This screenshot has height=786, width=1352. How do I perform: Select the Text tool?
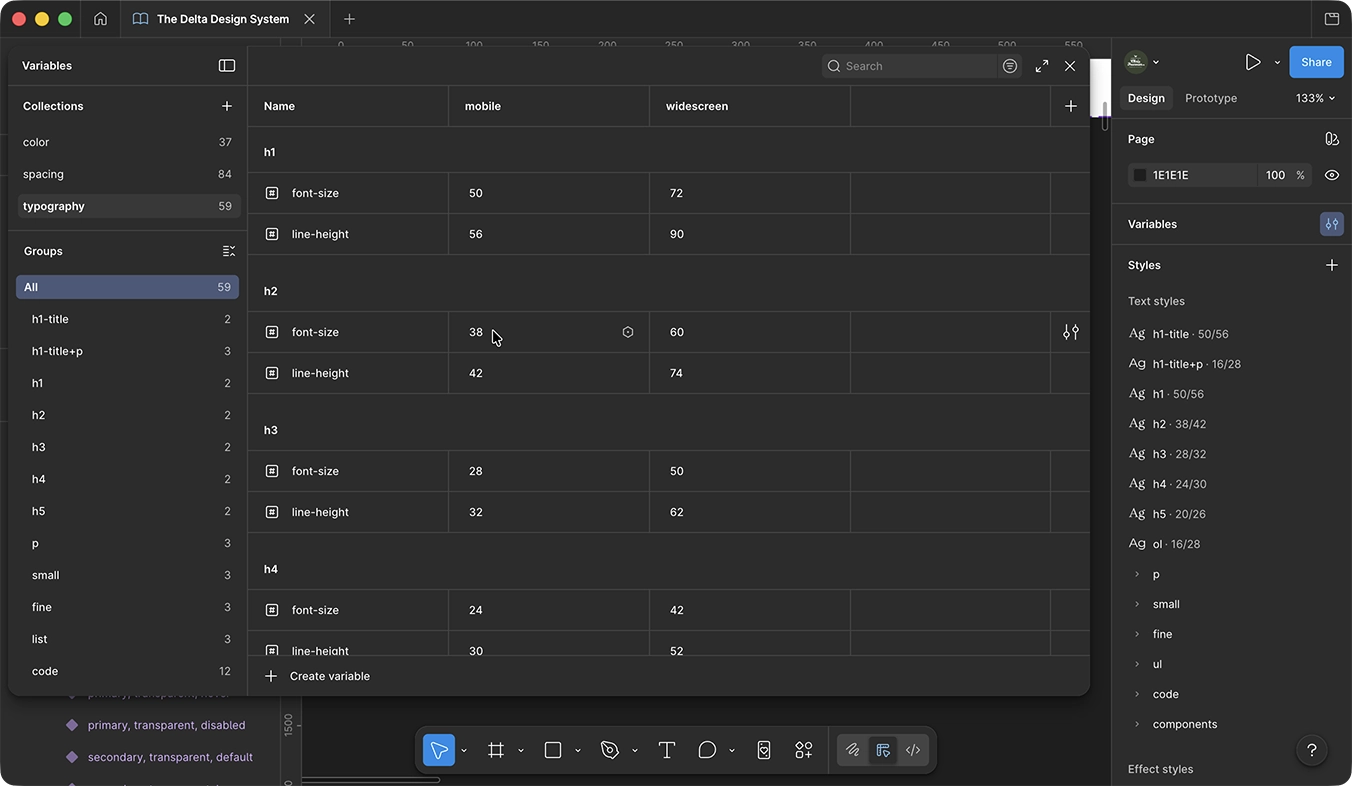pos(666,750)
